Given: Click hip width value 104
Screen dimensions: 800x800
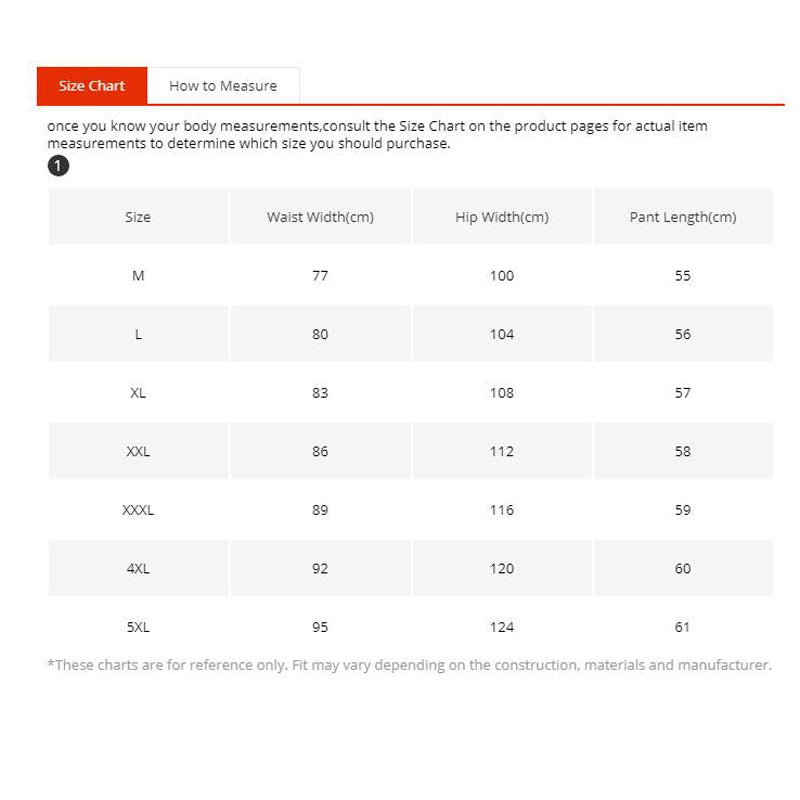Looking at the screenshot, I should 502,334.
